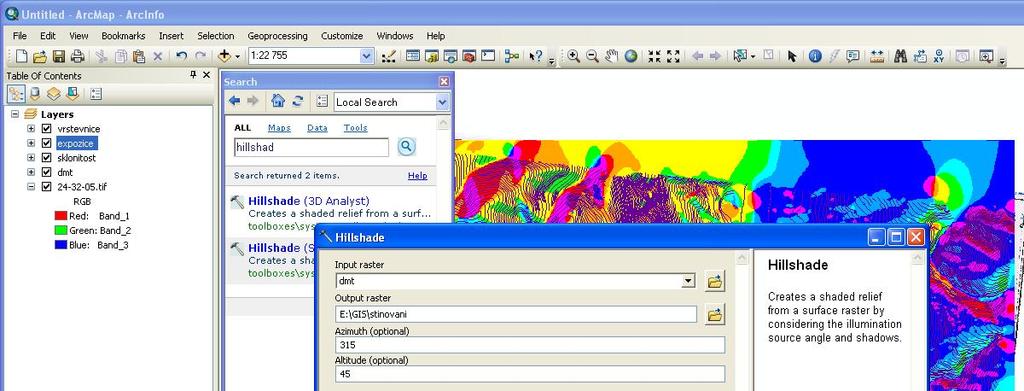Screen dimensions: 1024x391
Task: Browse for Input raster folder icon
Action: (715, 281)
